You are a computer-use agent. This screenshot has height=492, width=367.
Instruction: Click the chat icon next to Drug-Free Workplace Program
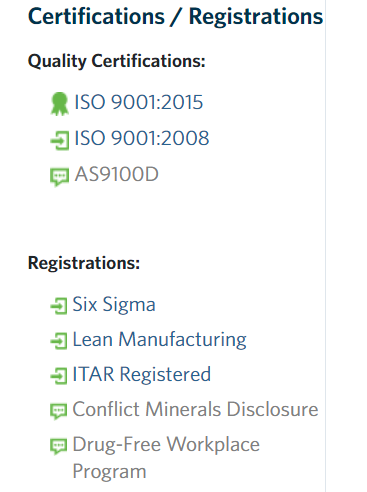pos(59,446)
